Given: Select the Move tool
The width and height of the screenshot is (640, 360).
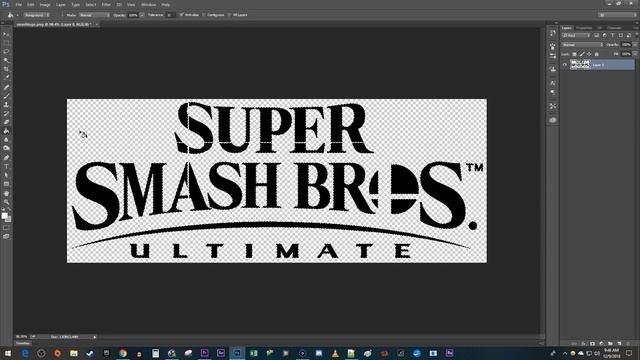Looking at the screenshot, I should coord(6,34).
